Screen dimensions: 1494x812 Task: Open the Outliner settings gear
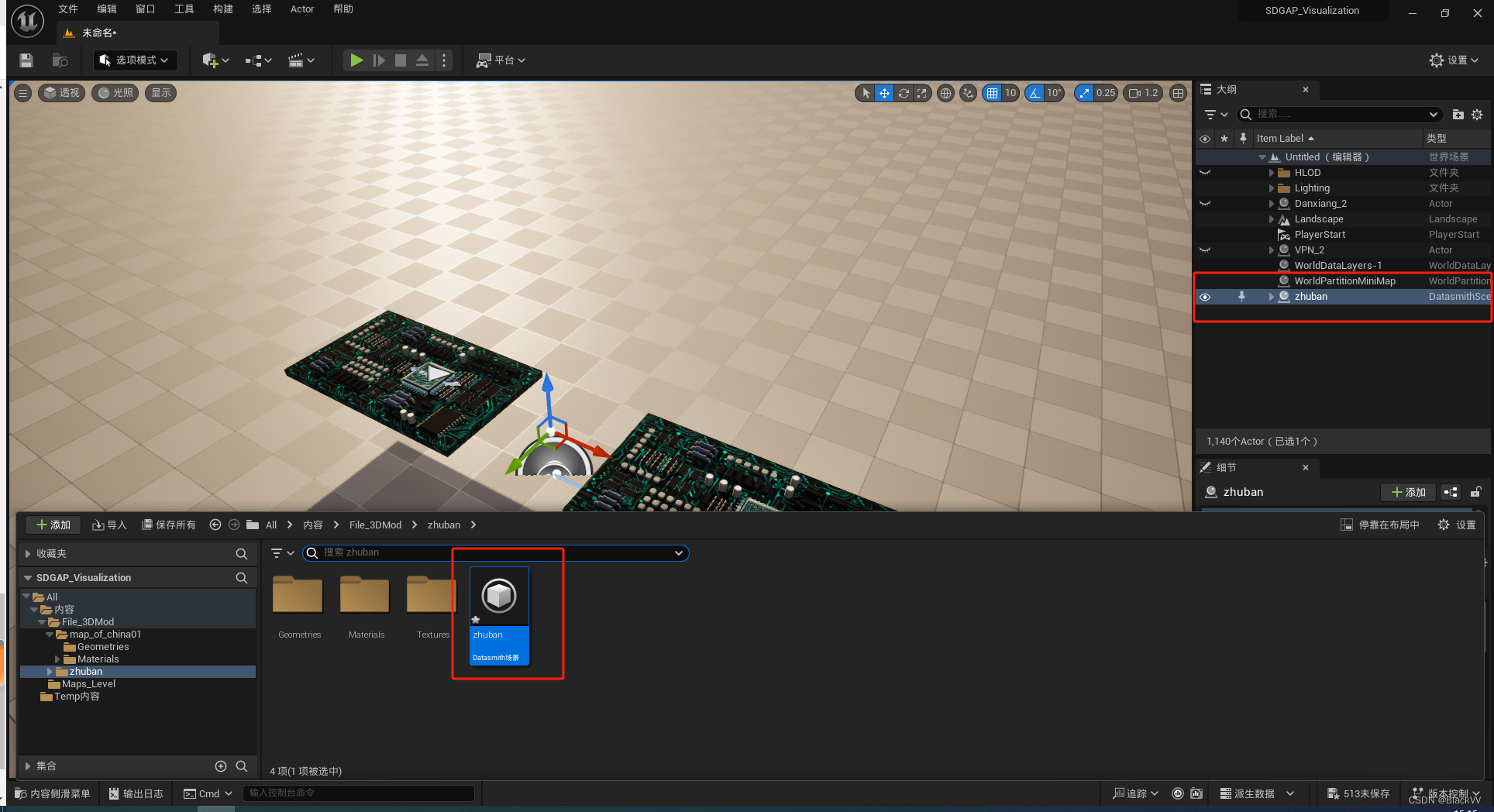pyautogui.click(x=1477, y=114)
